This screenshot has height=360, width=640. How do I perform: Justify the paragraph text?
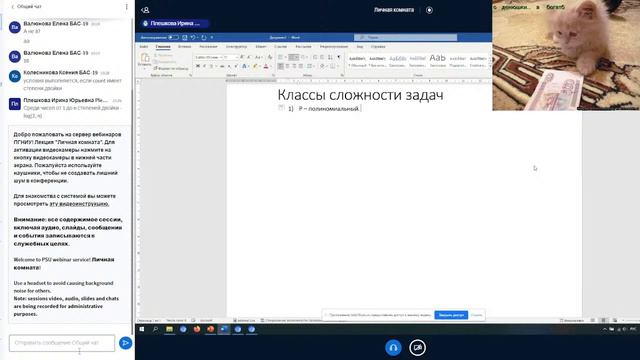[x=301, y=66]
